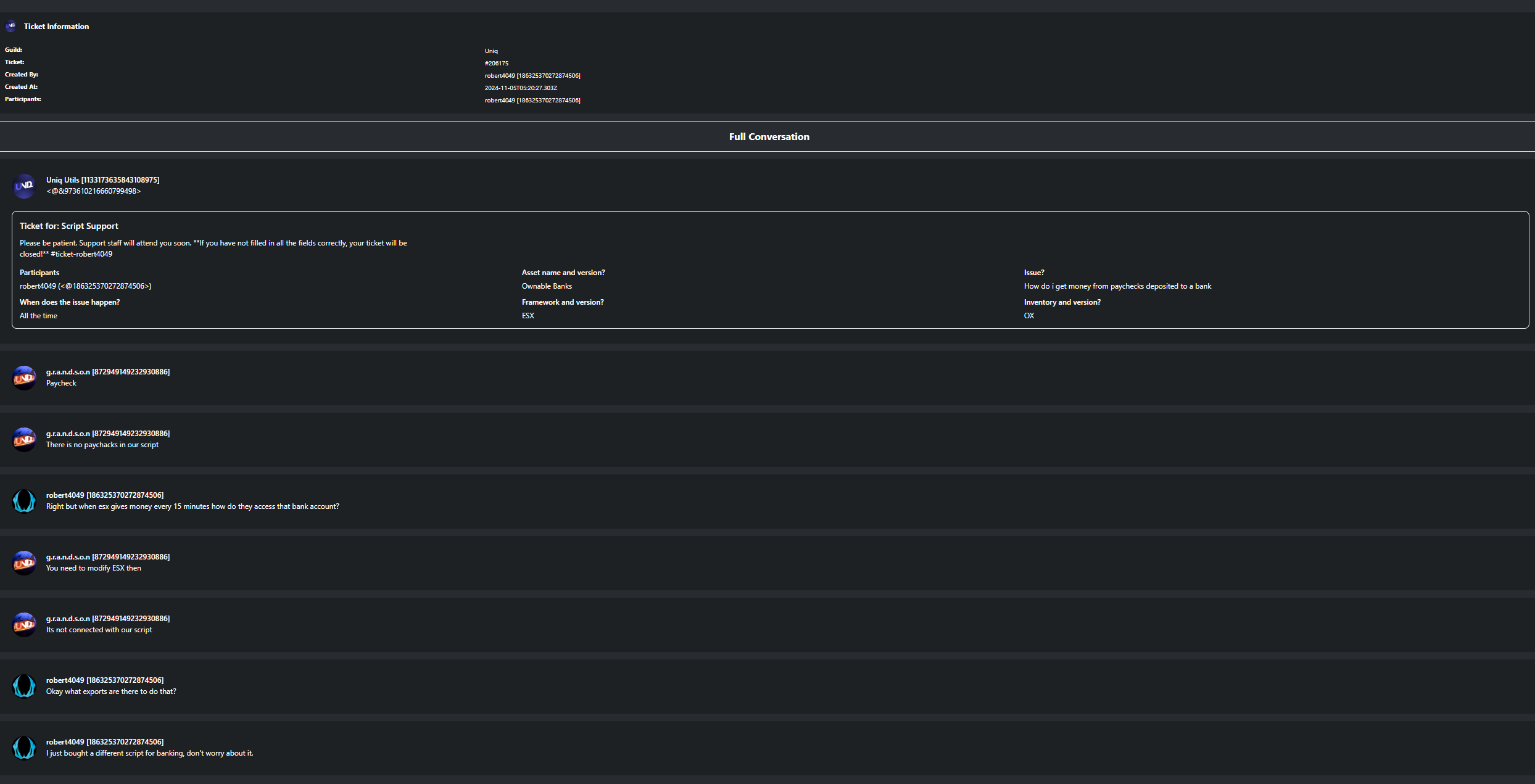Click the Created At timestamp value
1535x784 pixels.
pos(521,88)
